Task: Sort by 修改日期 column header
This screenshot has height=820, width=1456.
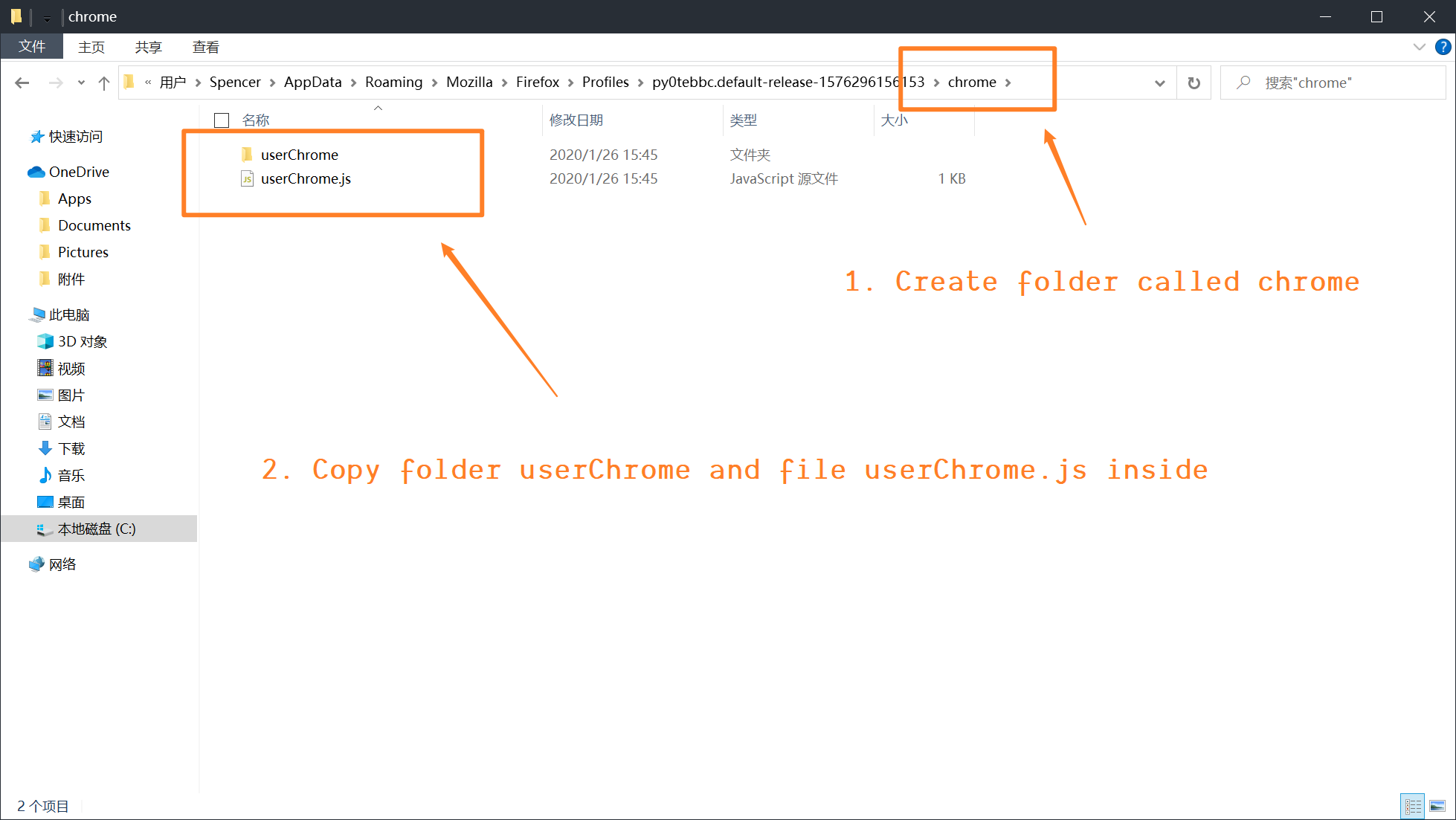Action: [576, 120]
